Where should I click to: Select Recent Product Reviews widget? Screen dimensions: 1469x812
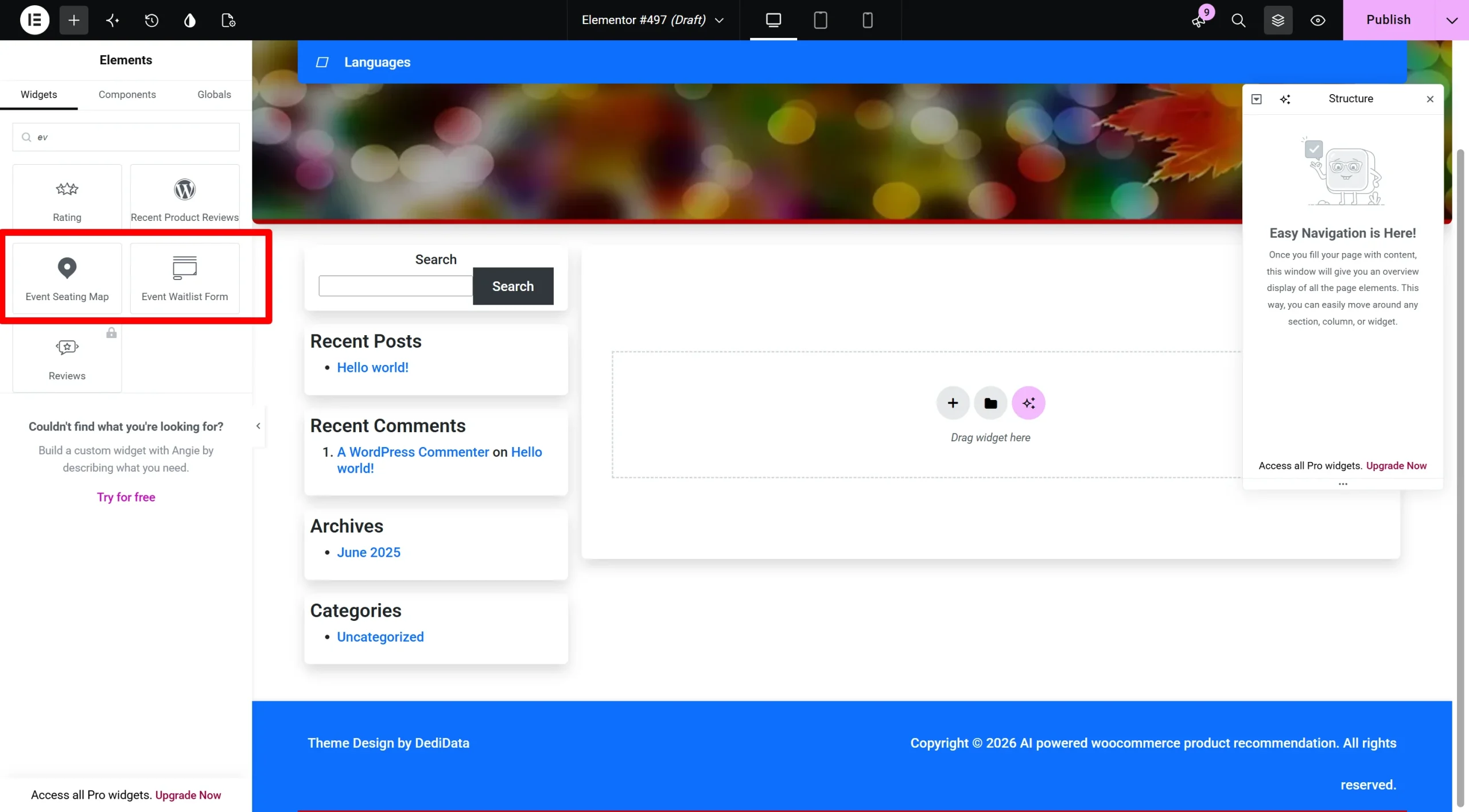[x=185, y=198]
